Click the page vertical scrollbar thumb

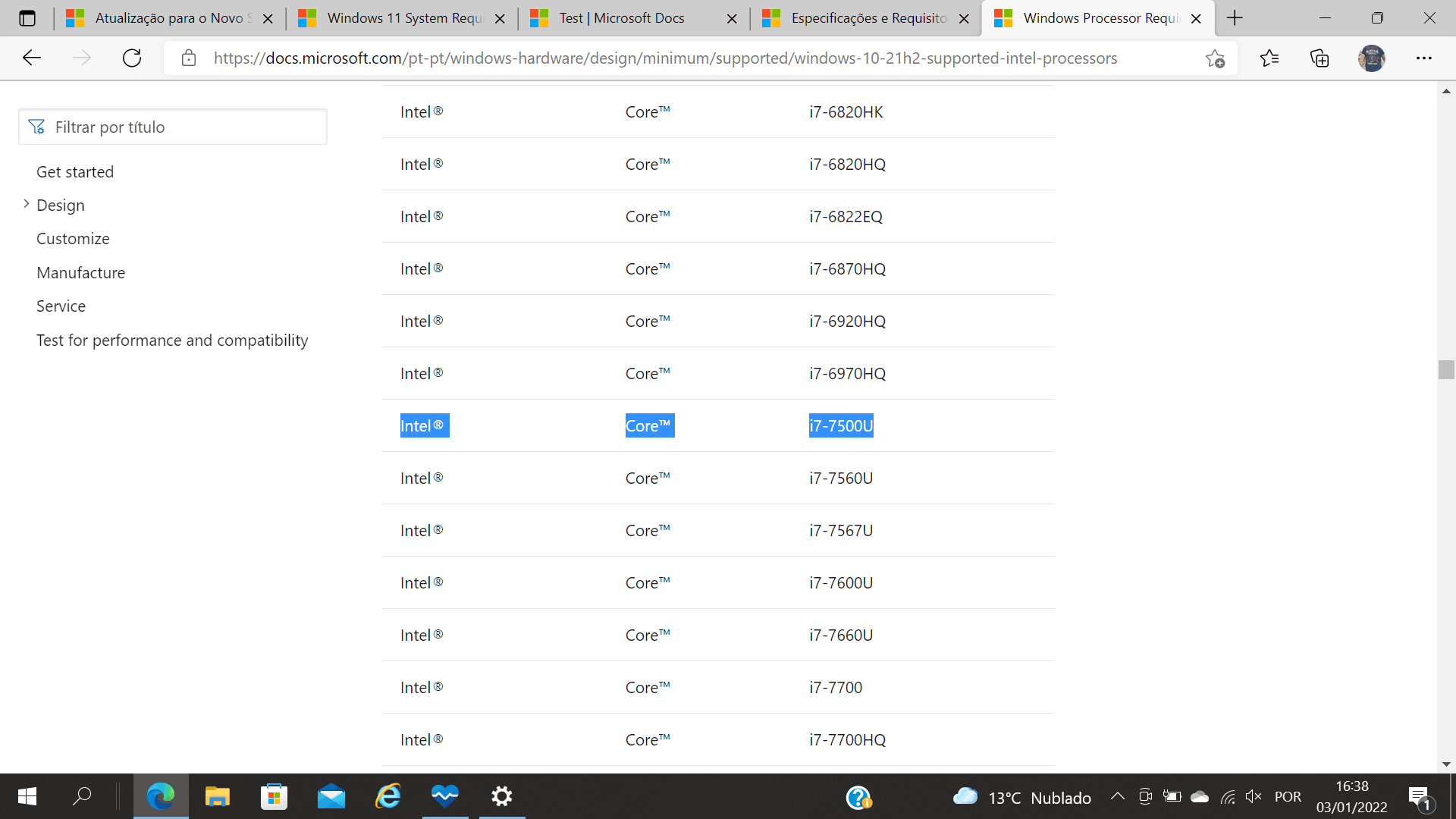[x=1445, y=369]
